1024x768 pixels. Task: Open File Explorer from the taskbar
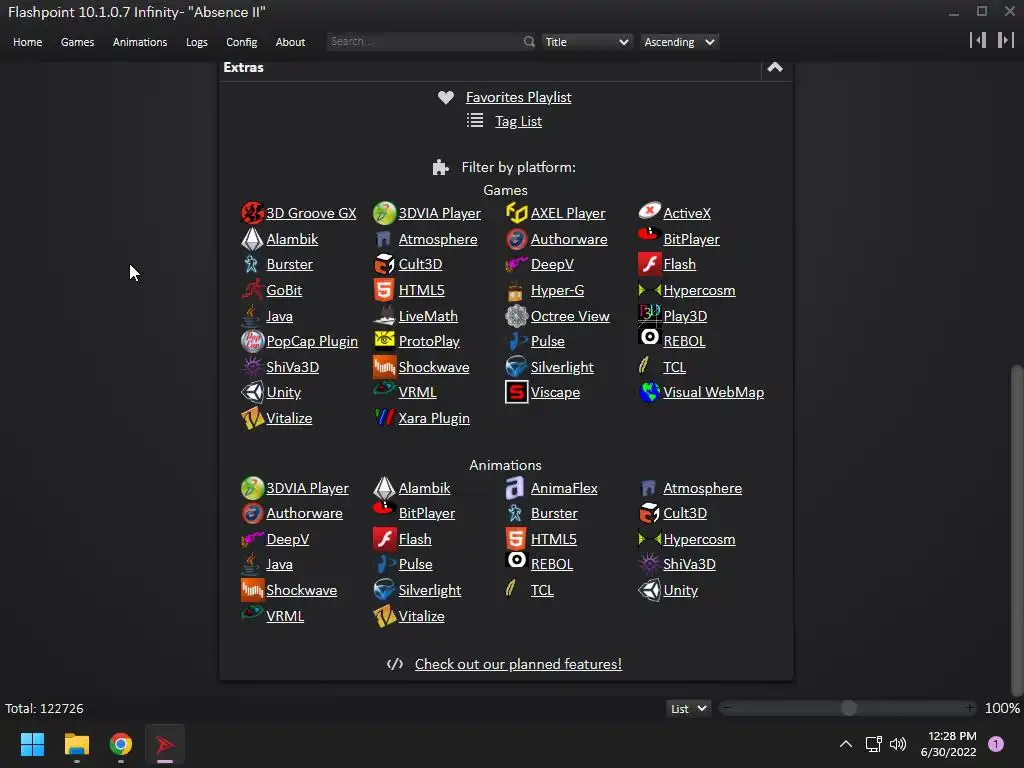click(x=76, y=744)
